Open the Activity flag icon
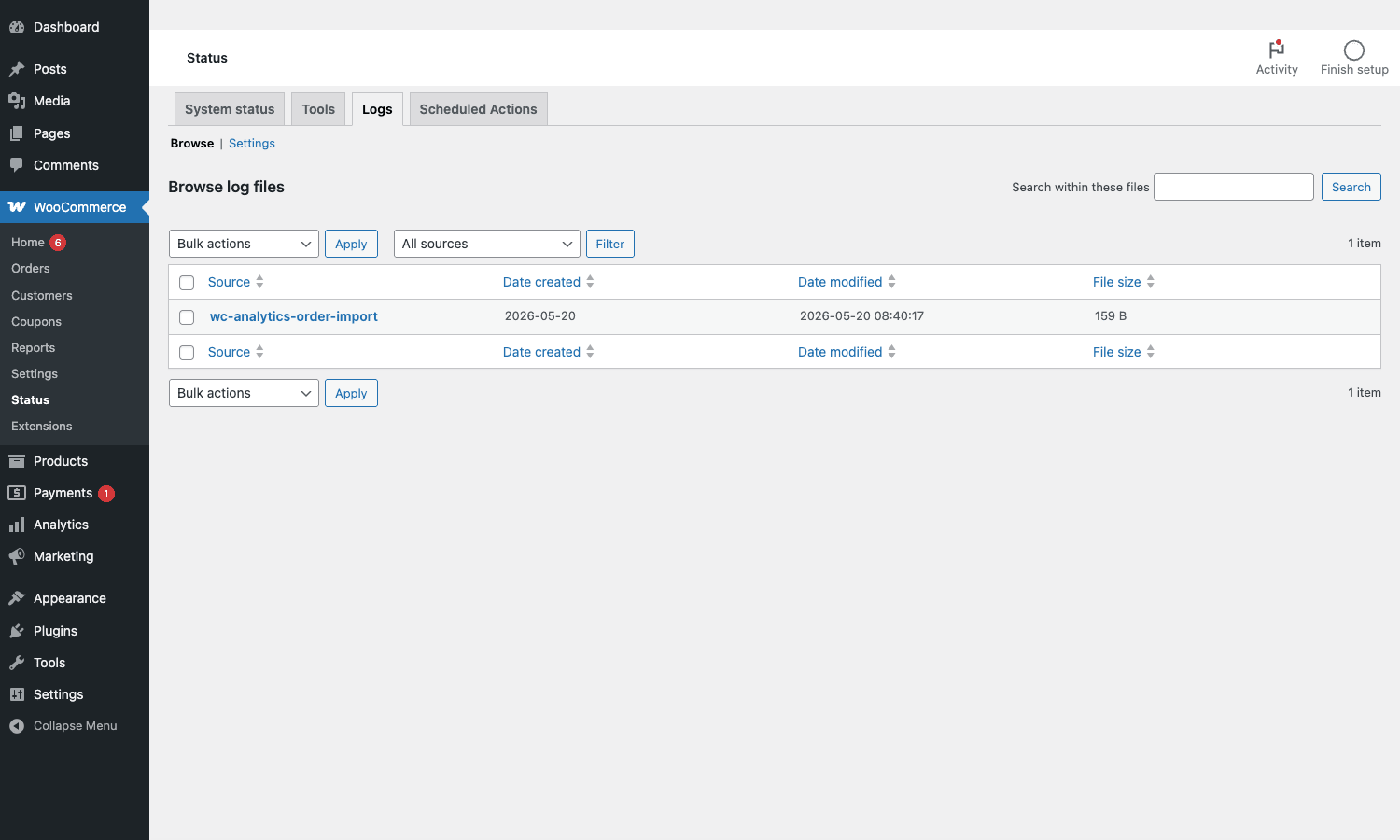The image size is (1400, 840). (1277, 49)
